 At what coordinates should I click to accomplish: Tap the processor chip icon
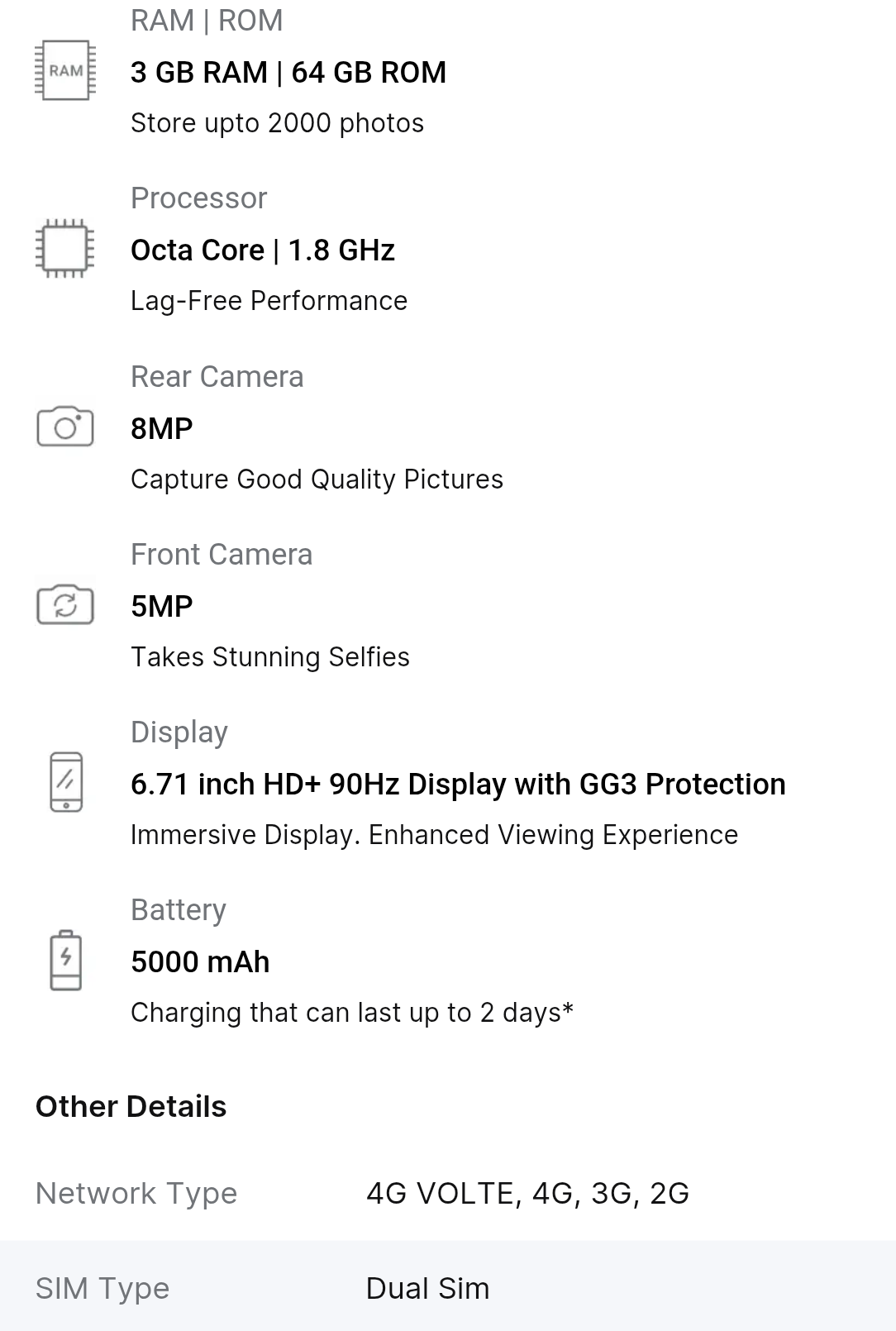[65, 249]
